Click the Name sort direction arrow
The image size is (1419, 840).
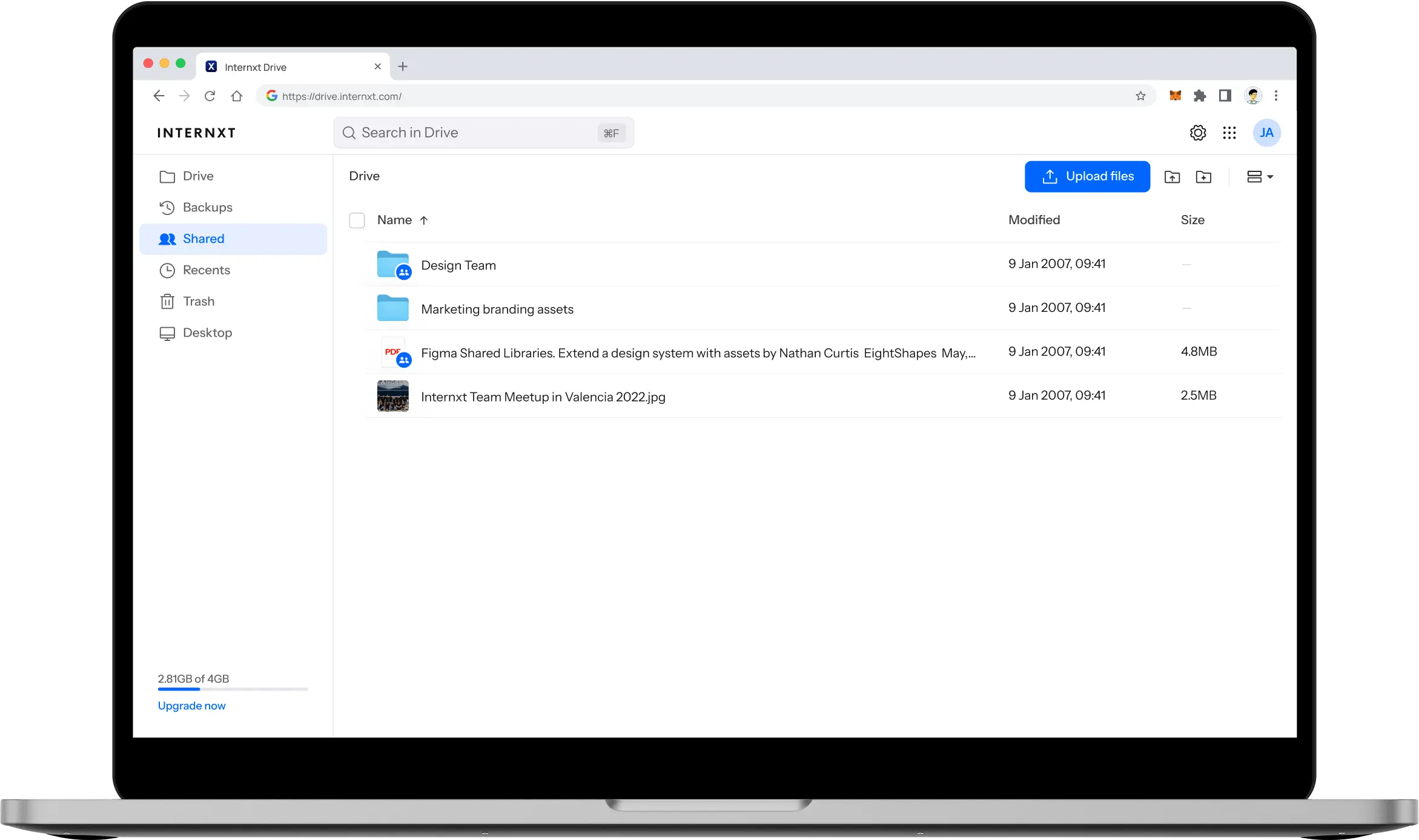[x=424, y=220]
